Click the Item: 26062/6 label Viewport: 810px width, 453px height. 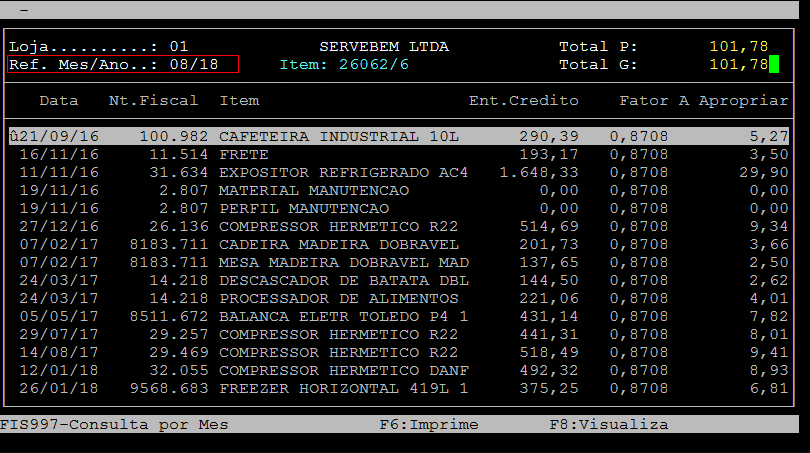click(x=344, y=65)
